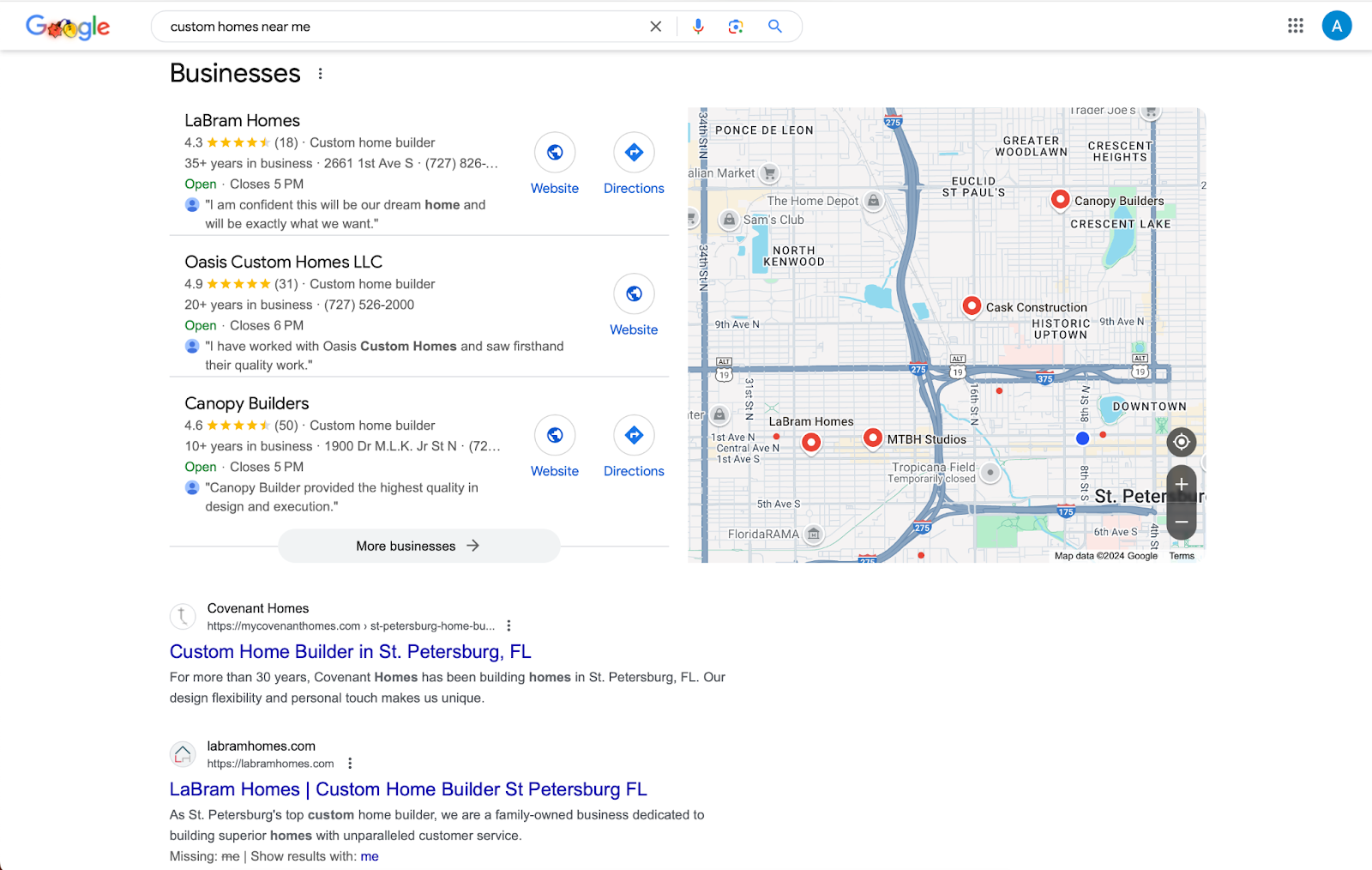Click the FloridaRAMA marker on the map

(x=814, y=535)
